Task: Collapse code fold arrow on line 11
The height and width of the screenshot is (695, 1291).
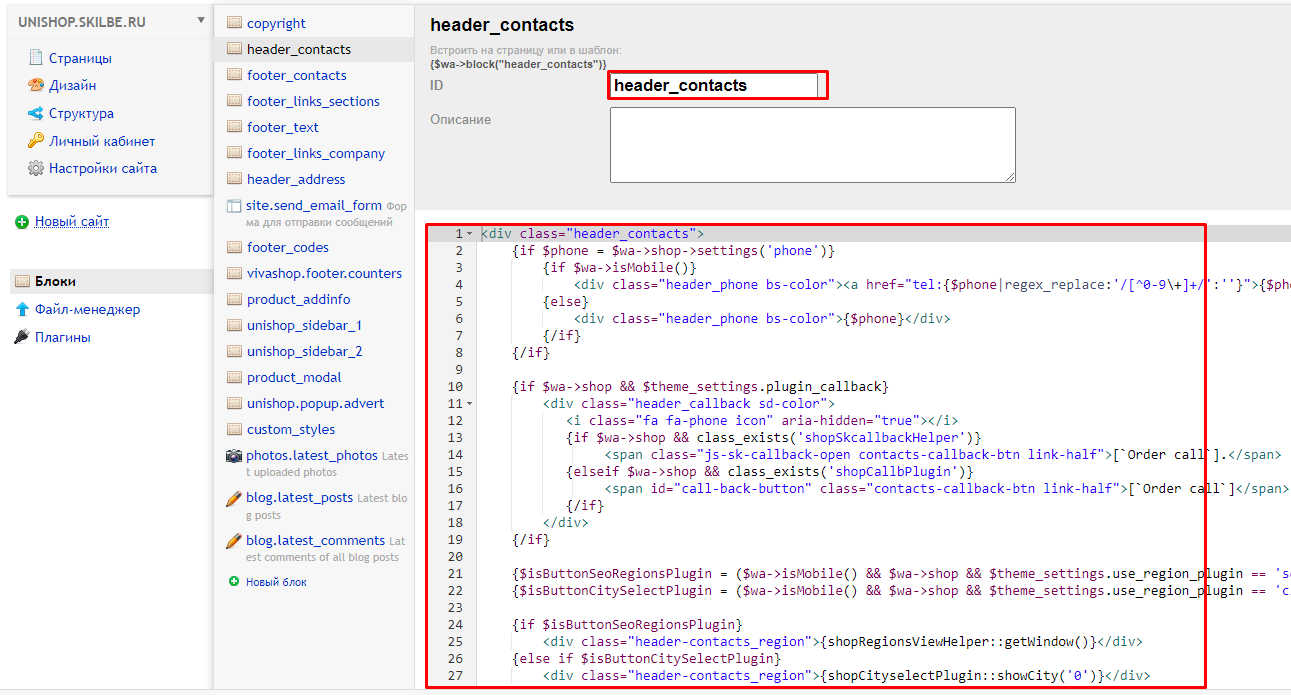Action: pos(471,404)
